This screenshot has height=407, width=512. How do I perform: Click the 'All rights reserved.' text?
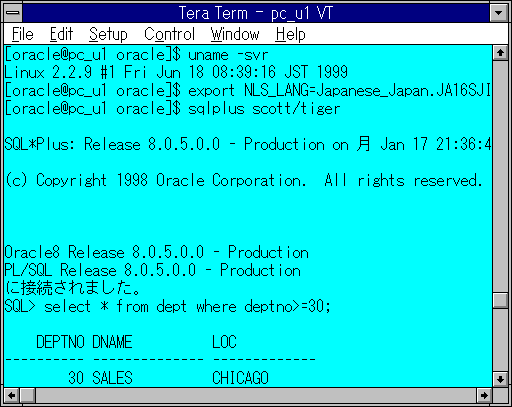coord(403,180)
